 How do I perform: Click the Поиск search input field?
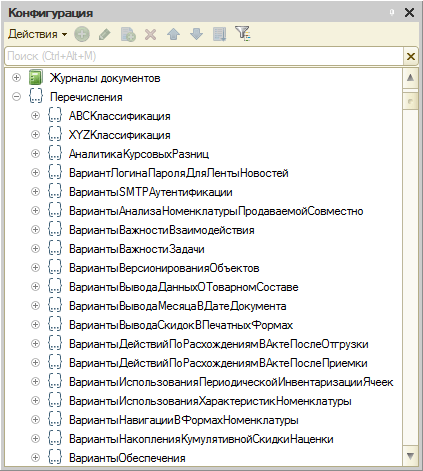[204, 56]
